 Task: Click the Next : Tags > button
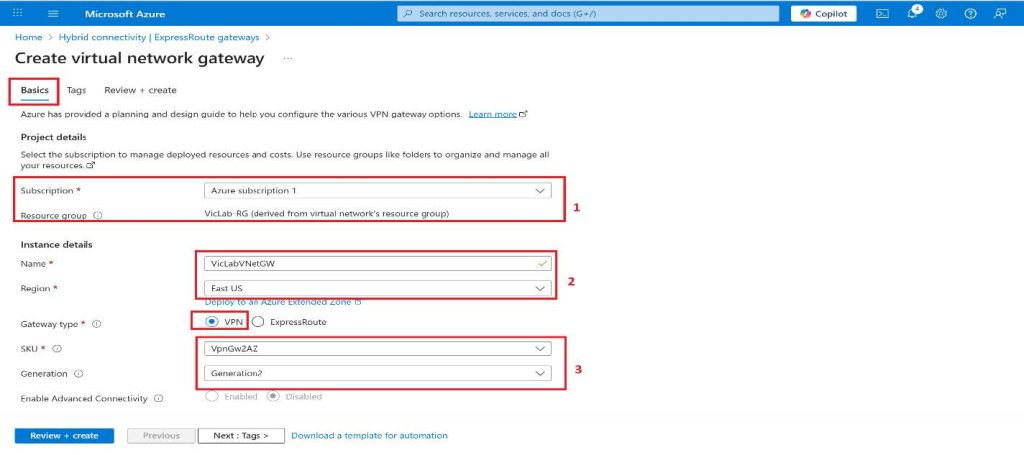(241, 436)
